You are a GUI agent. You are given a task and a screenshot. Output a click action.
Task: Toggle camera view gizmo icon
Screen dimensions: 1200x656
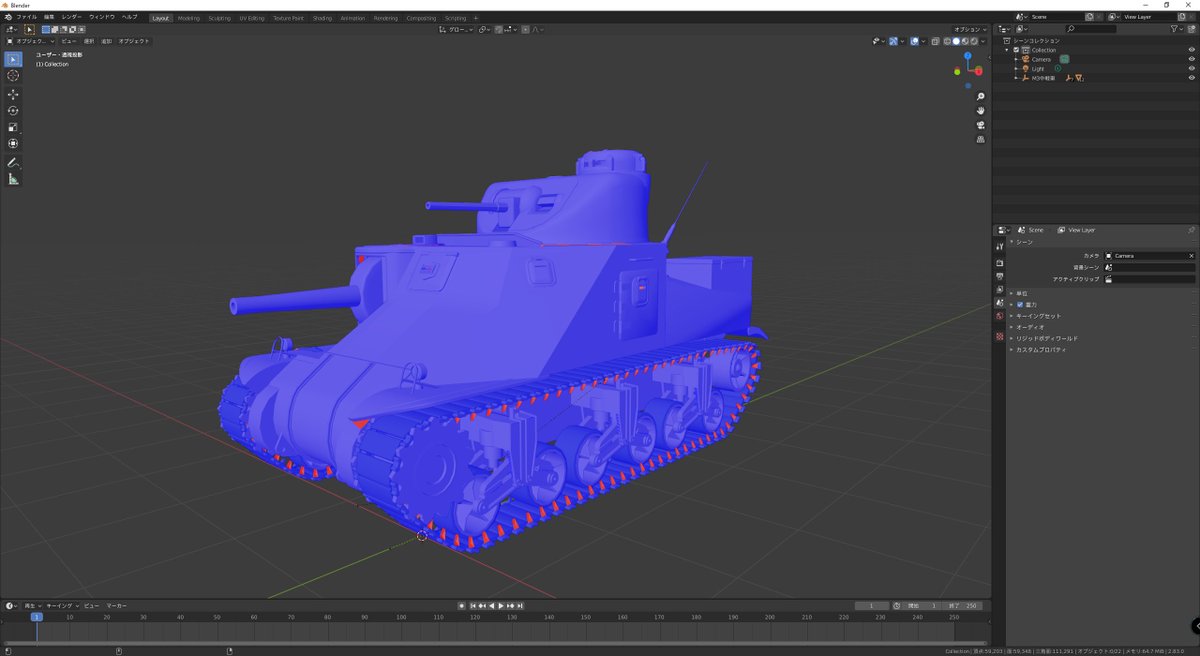(x=981, y=125)
